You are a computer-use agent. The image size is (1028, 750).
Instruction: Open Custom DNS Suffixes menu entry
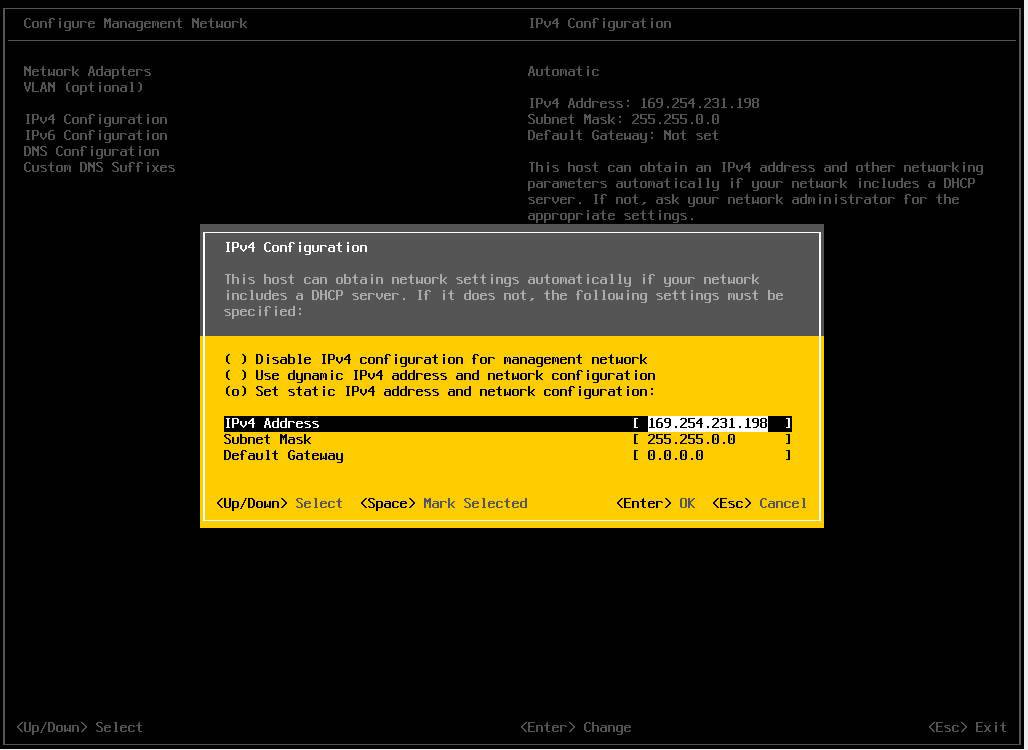coord(99,167)
